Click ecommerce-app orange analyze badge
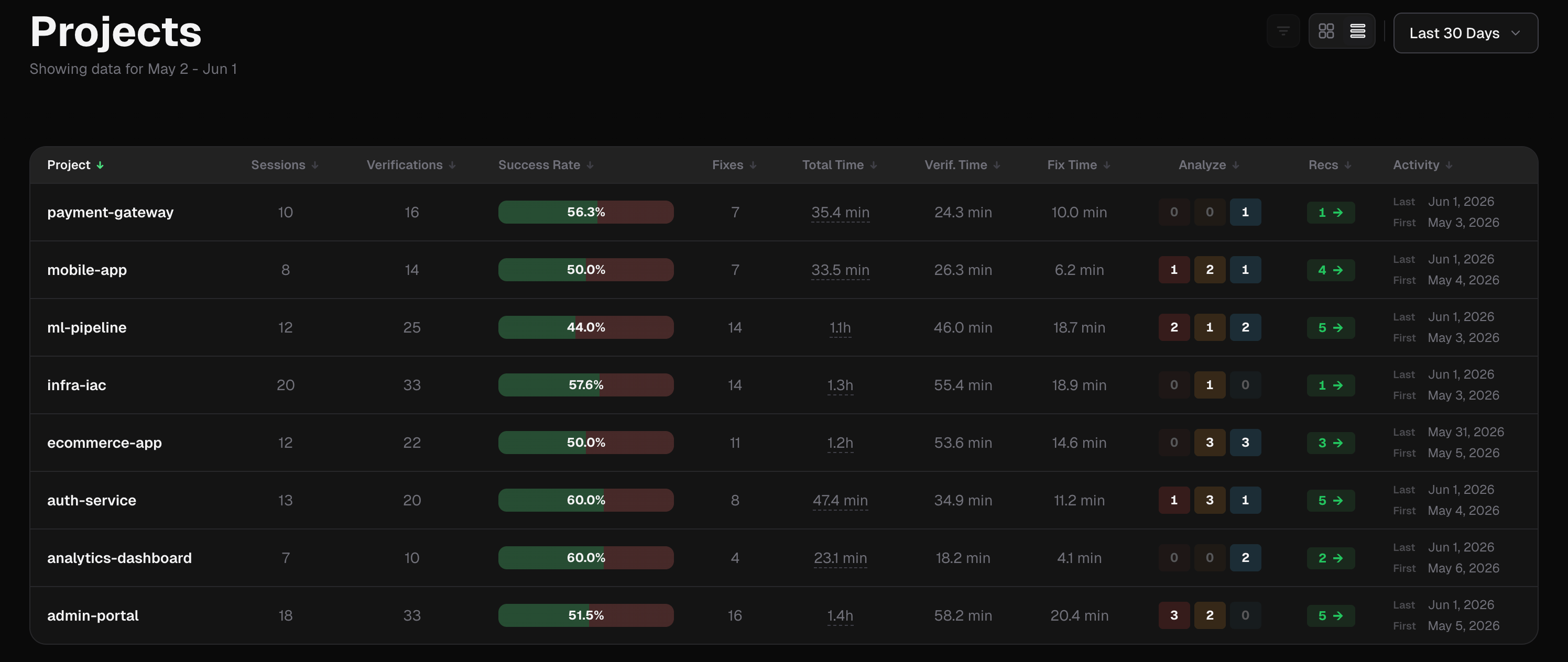 [1210, 443]
